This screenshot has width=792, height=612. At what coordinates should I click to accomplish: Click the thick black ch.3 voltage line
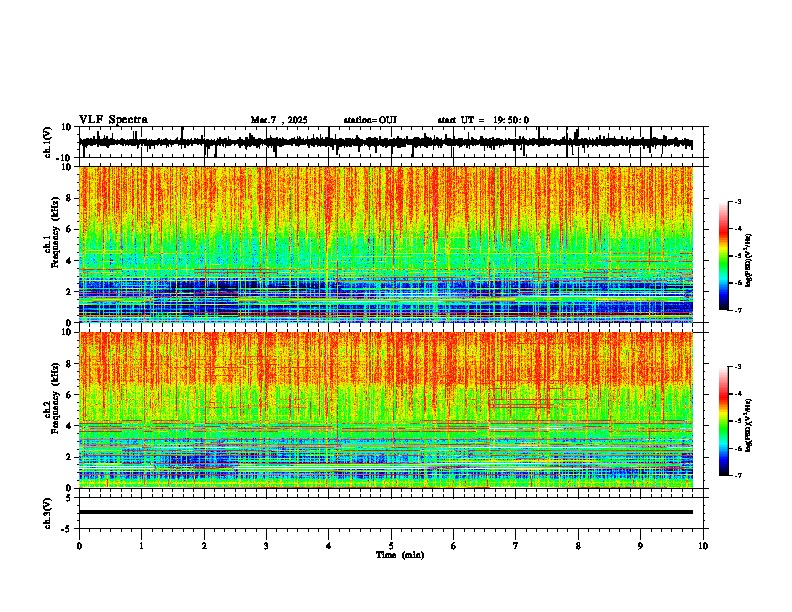(386, 512)
